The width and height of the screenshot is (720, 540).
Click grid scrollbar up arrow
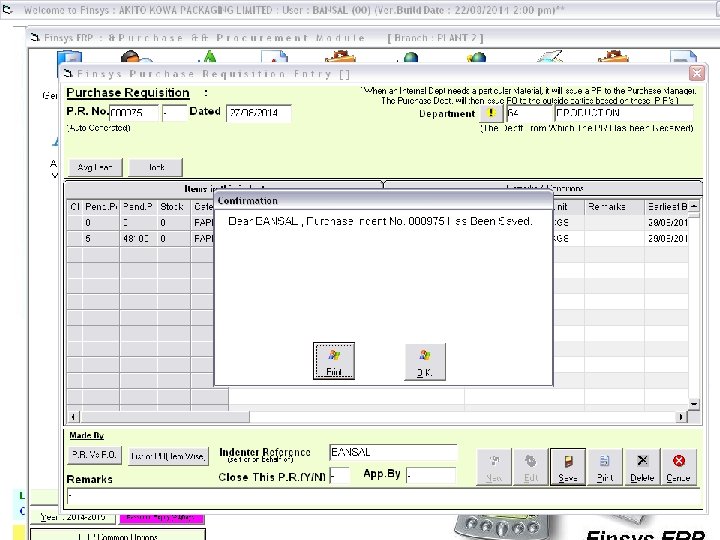click(694, 206)
